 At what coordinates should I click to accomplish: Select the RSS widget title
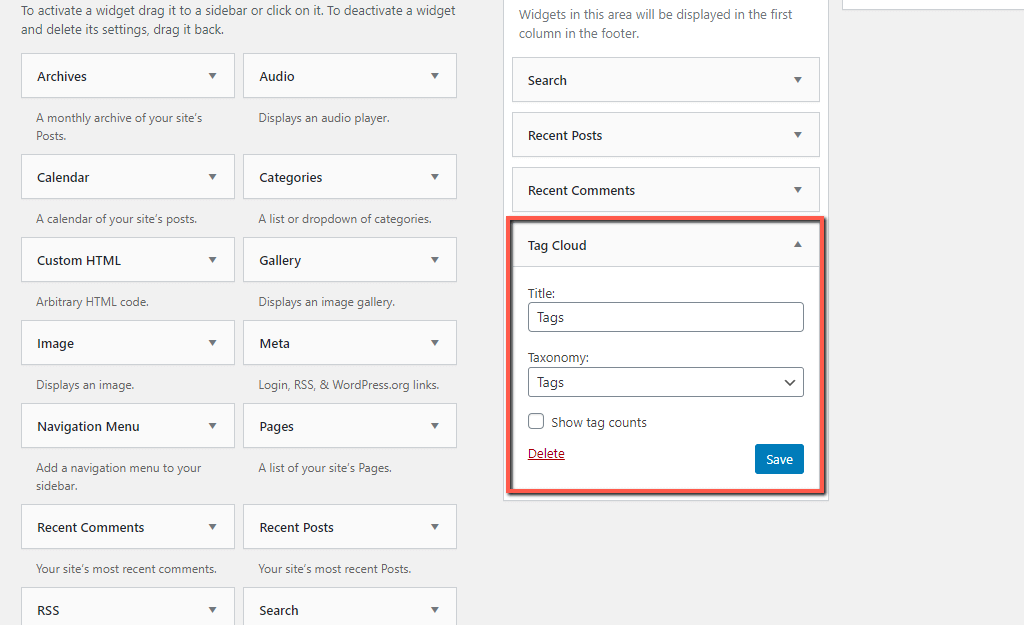48,611
